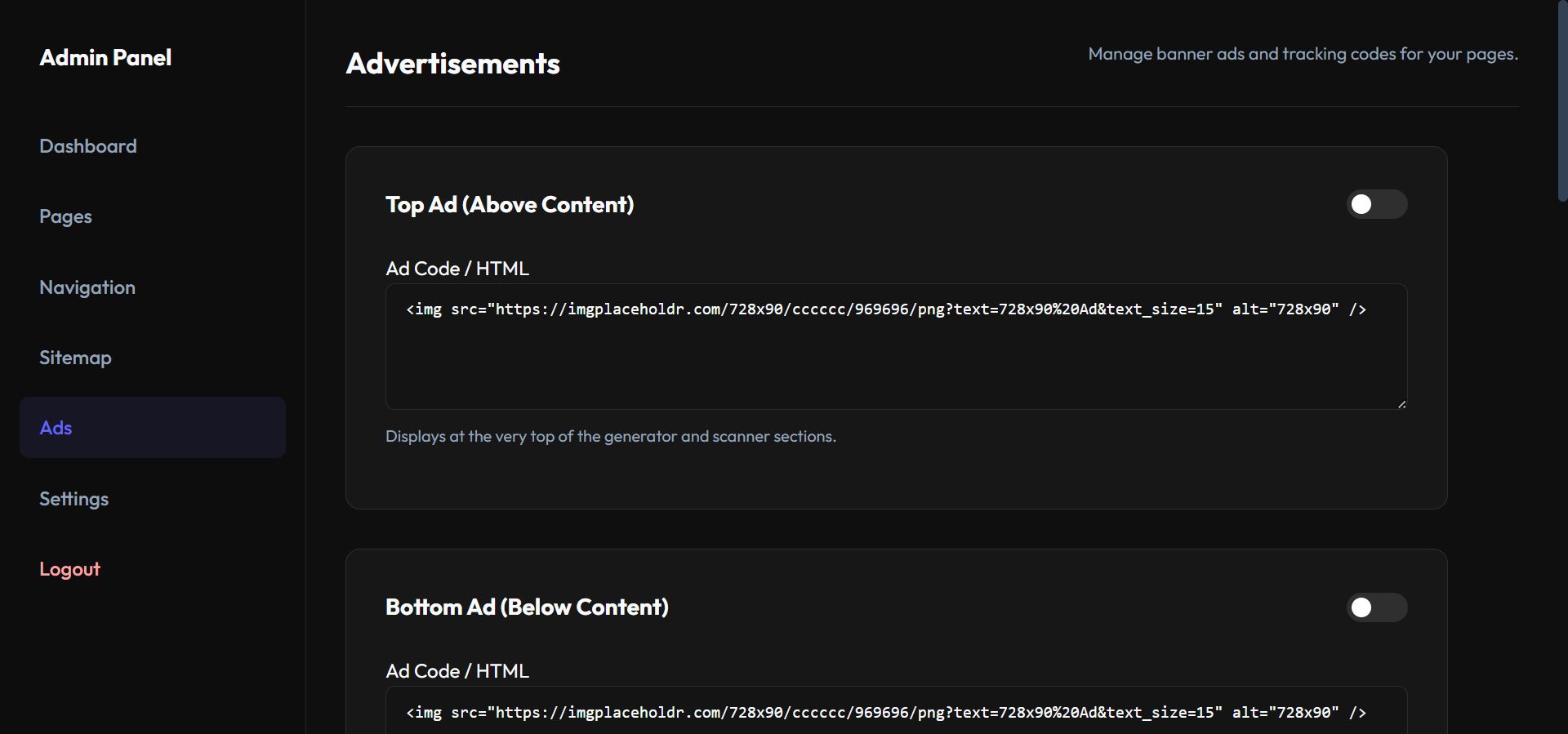Click the Admin Panel title
Viewport: 1568px width, 734px height.
pyautogui.click(x=105, y=58)
